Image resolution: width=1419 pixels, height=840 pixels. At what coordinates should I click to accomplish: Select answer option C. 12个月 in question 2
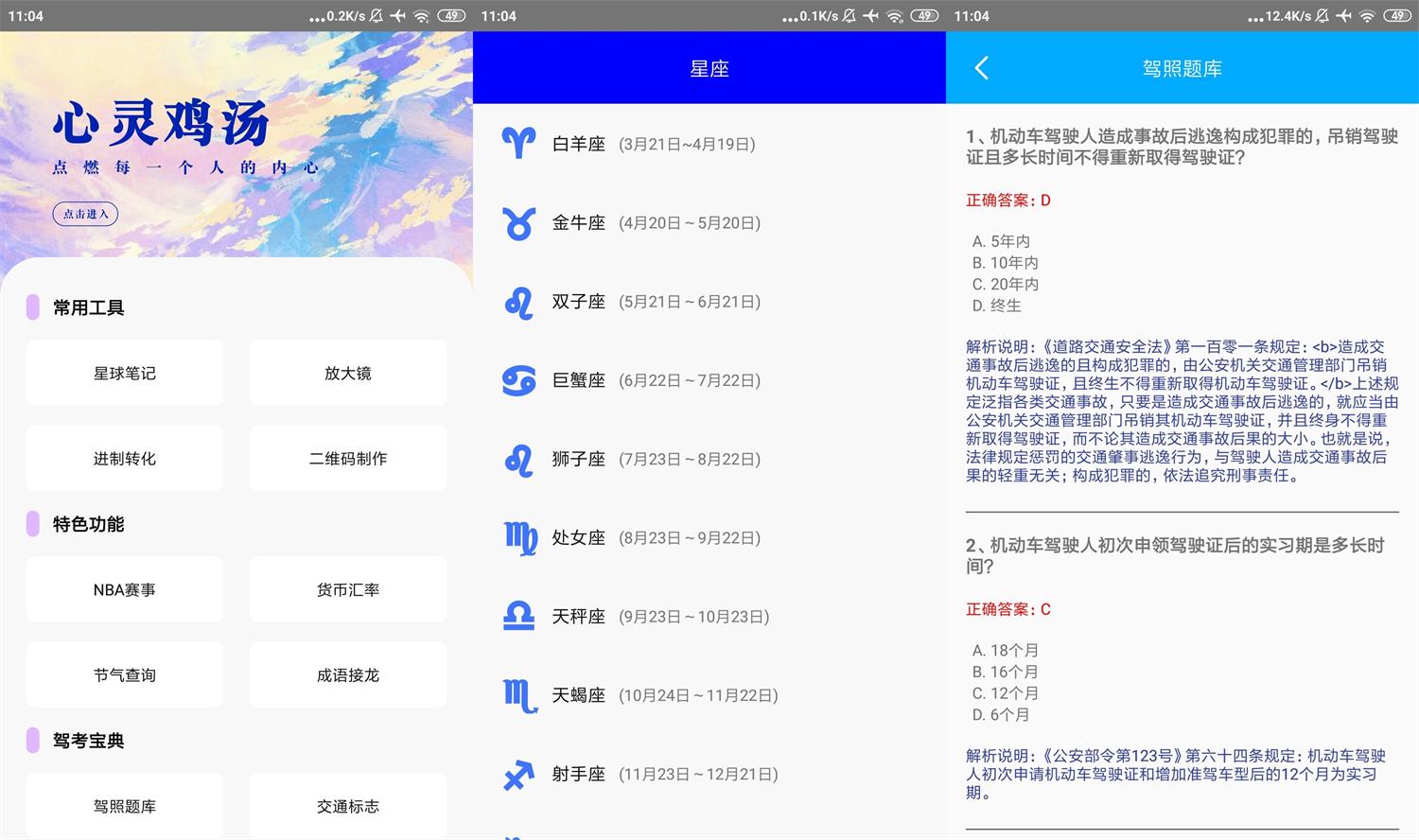pos(1005,692)
